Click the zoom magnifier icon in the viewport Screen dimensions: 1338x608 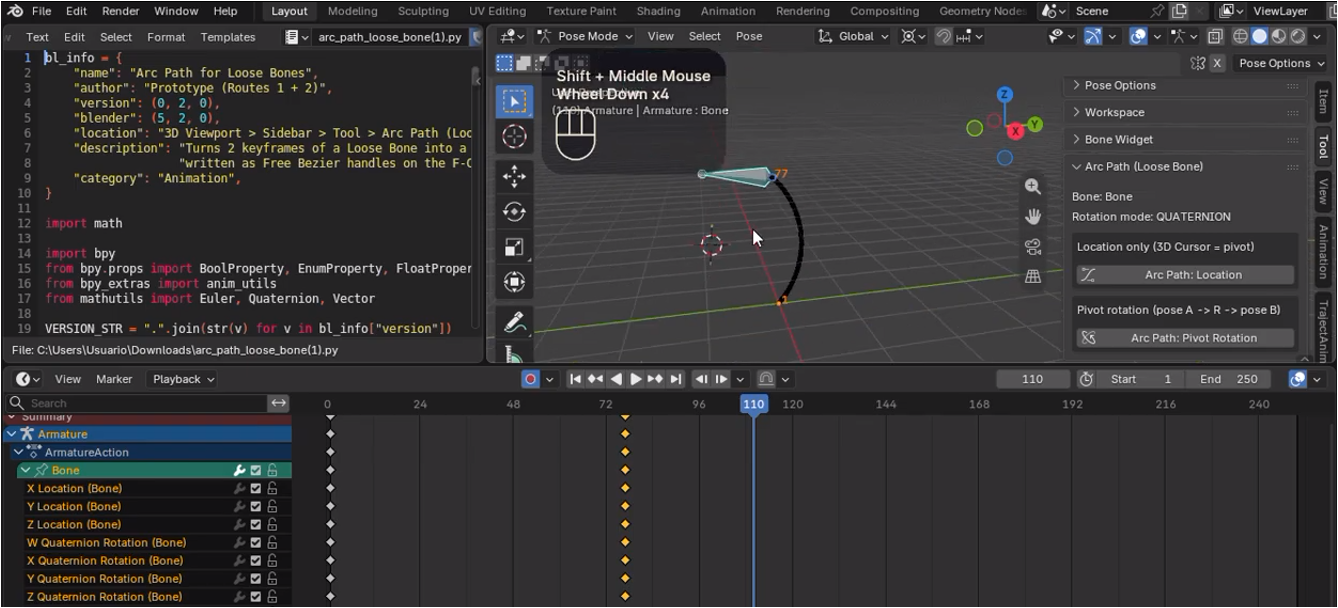pyautogui.click(x=1033, y=187)
